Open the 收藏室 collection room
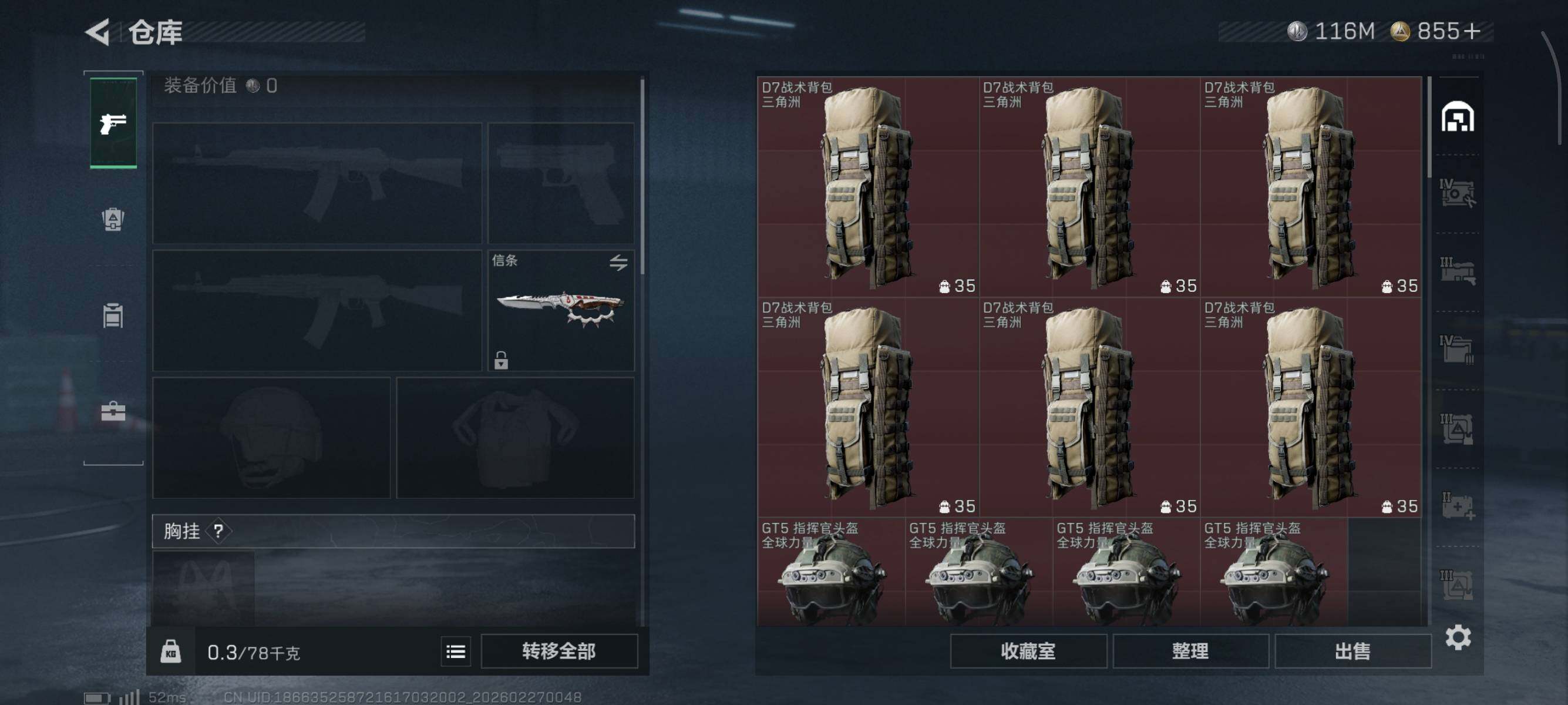 coord(1028,652)
